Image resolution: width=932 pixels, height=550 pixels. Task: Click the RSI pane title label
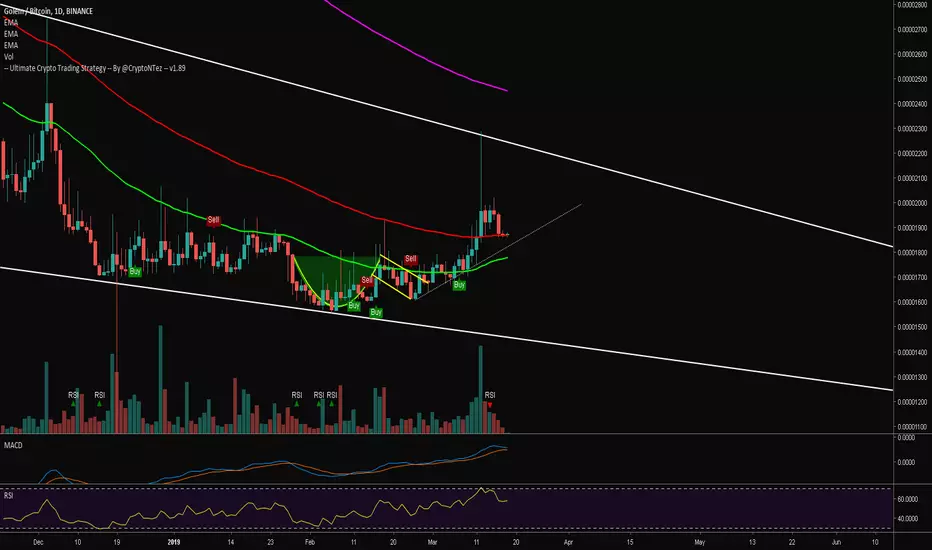coord(8,495)
